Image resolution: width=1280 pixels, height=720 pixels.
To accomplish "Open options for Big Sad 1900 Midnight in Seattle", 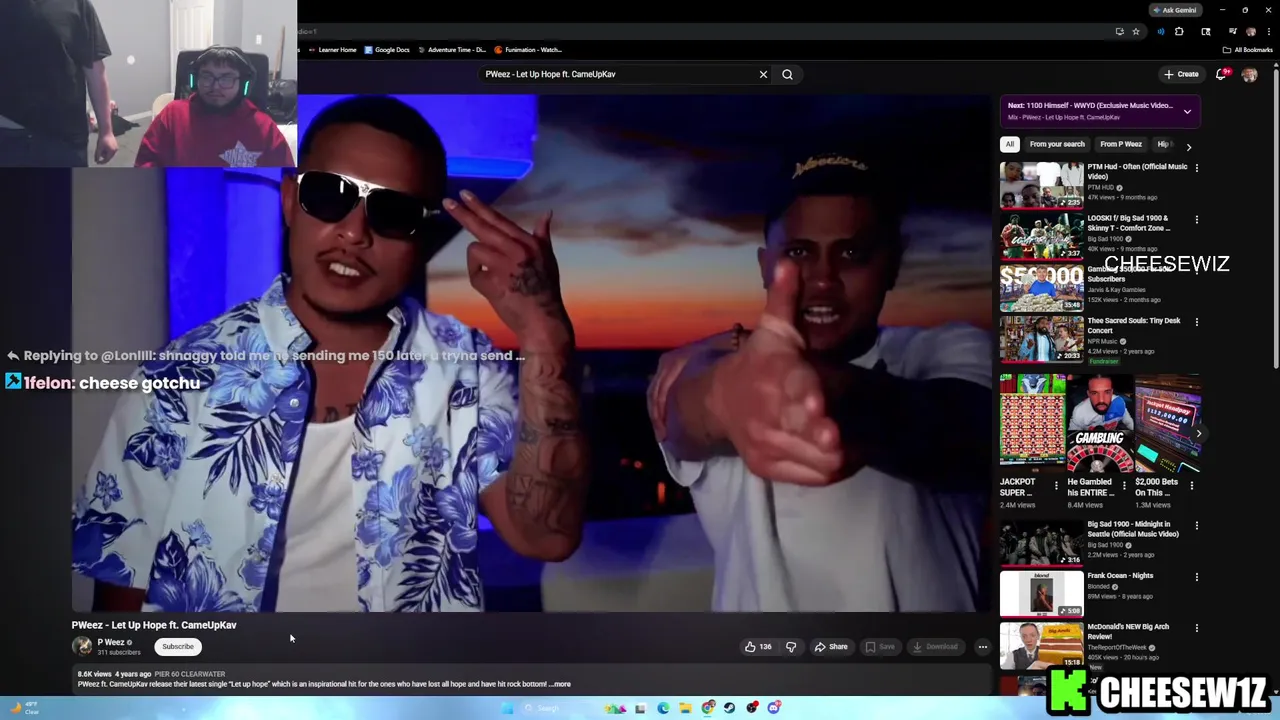I will tap(1196, 525).
